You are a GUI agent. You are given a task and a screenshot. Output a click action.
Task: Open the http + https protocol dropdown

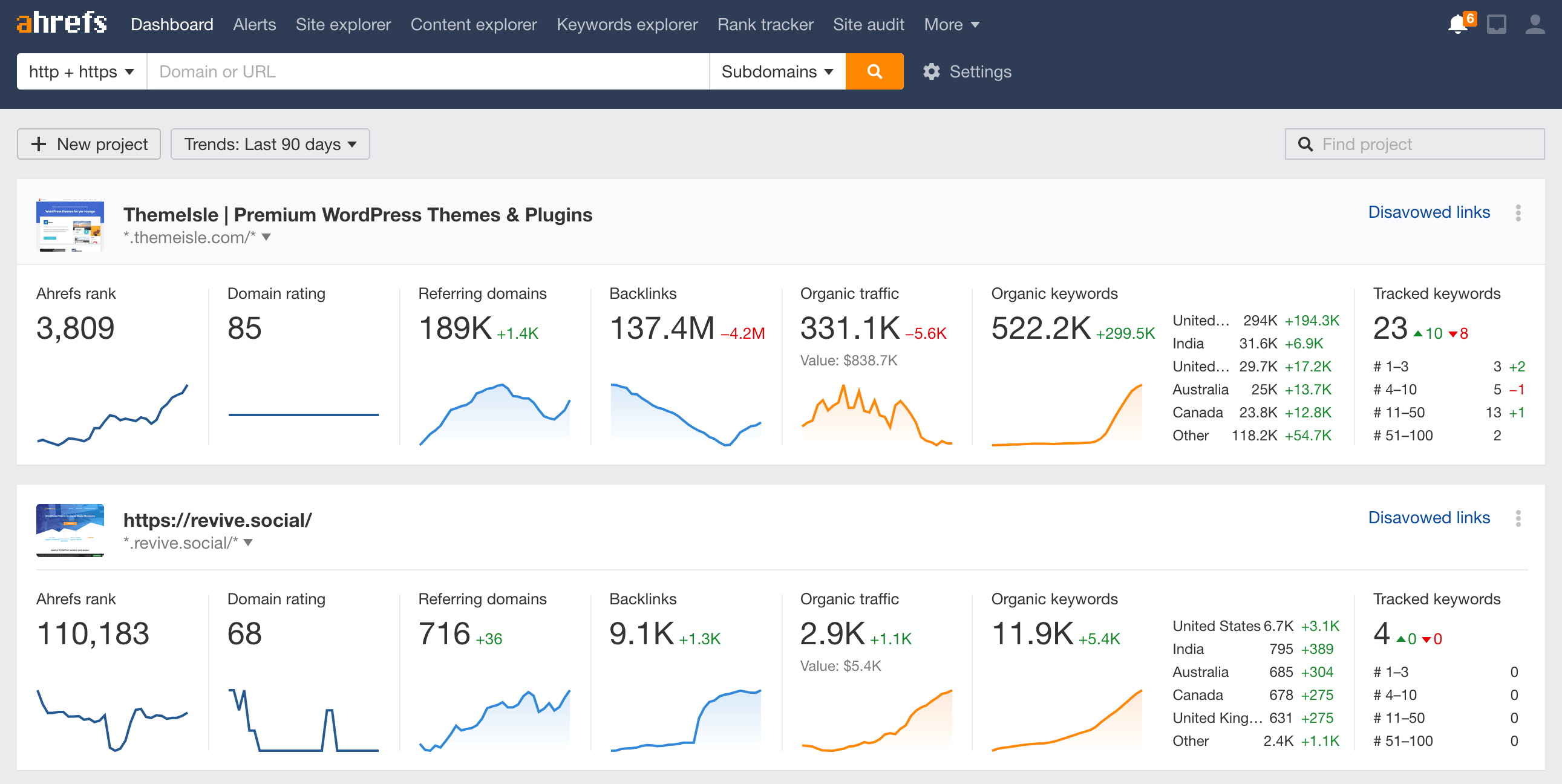coord(80,71)
